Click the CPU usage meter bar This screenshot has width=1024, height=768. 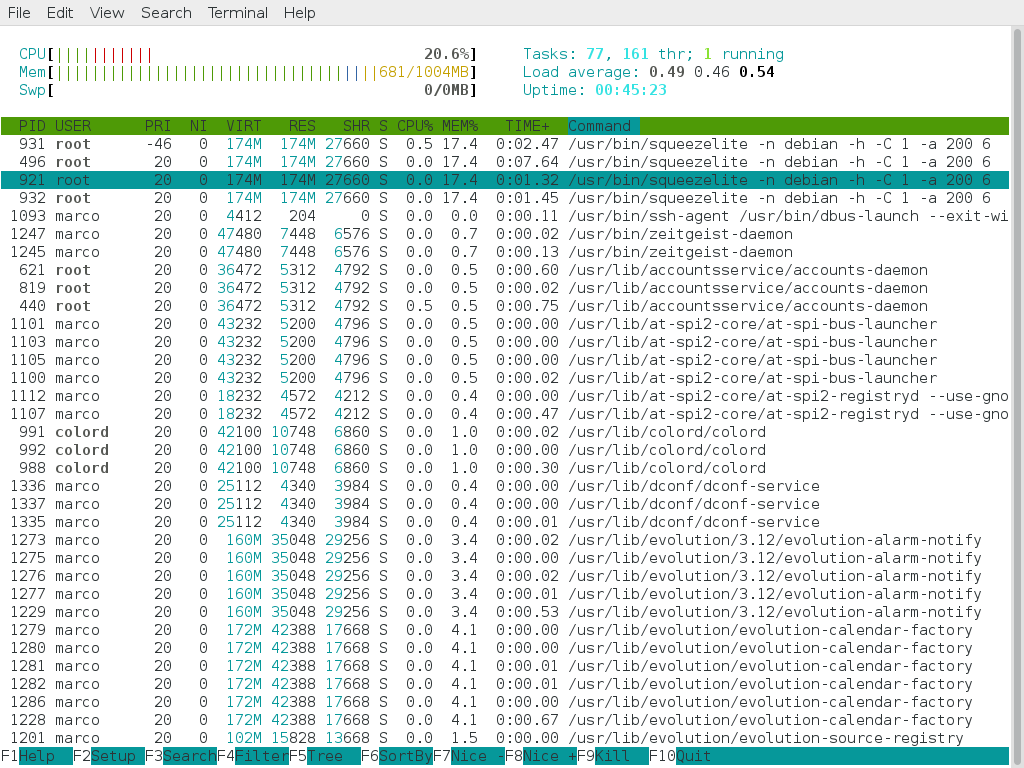(x=248, y=54)
